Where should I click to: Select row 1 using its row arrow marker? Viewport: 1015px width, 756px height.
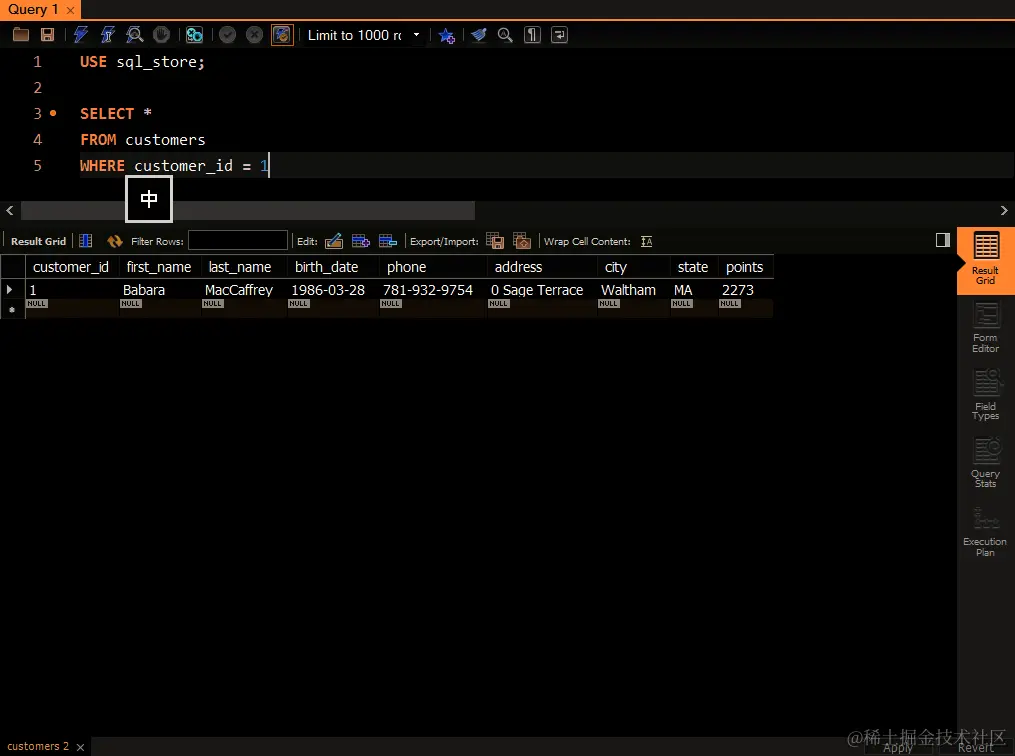tap(10, 289)
